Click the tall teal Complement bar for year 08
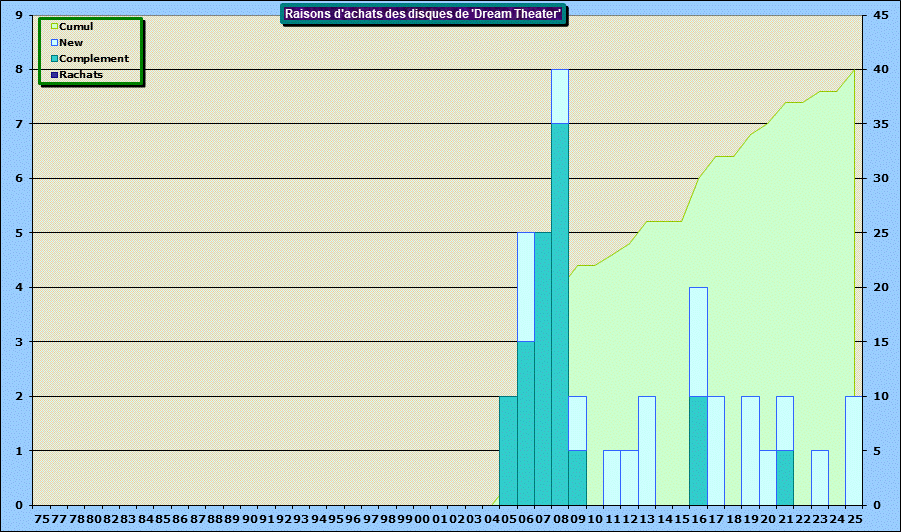The image size is (901, 532). coord(560,314)
